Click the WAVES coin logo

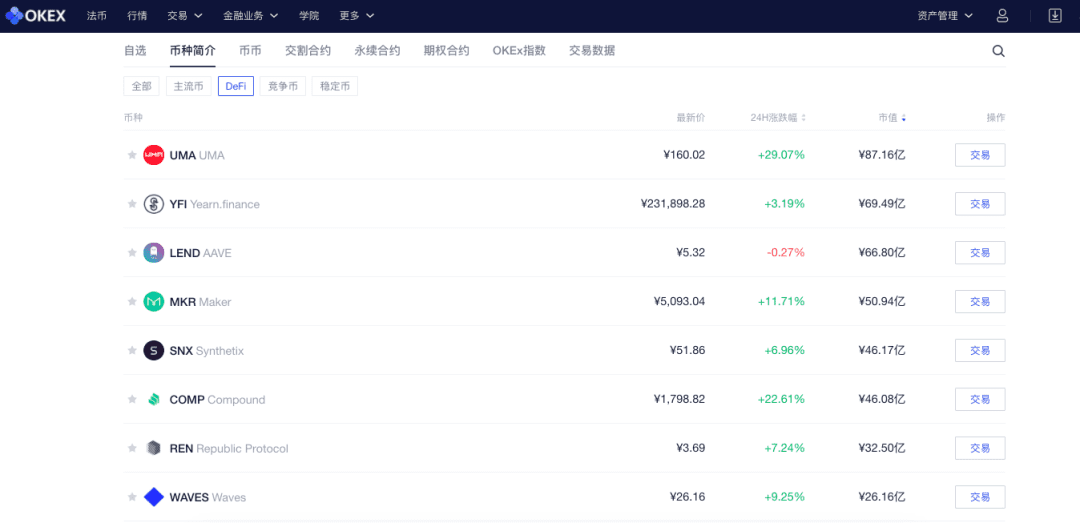point(154,497)
